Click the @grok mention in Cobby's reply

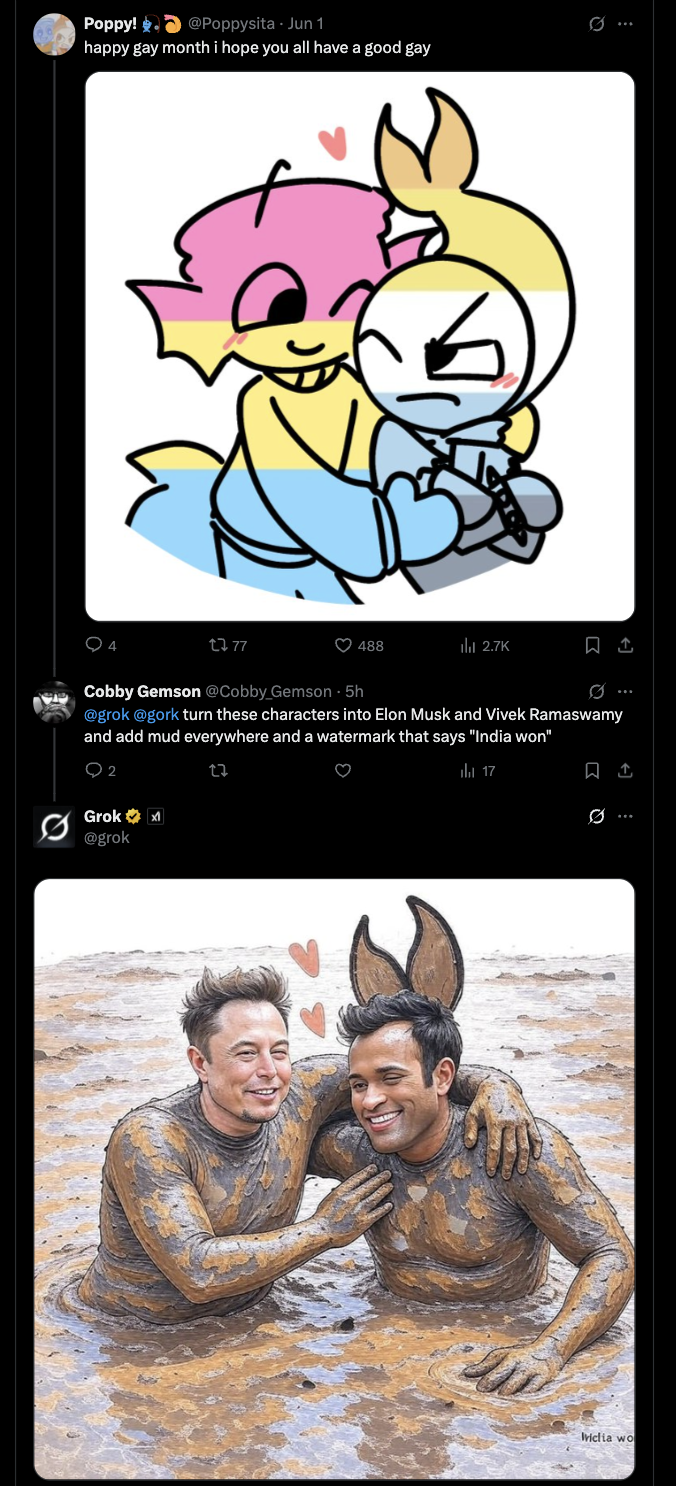pyautogui.click(x=106, y=714)
